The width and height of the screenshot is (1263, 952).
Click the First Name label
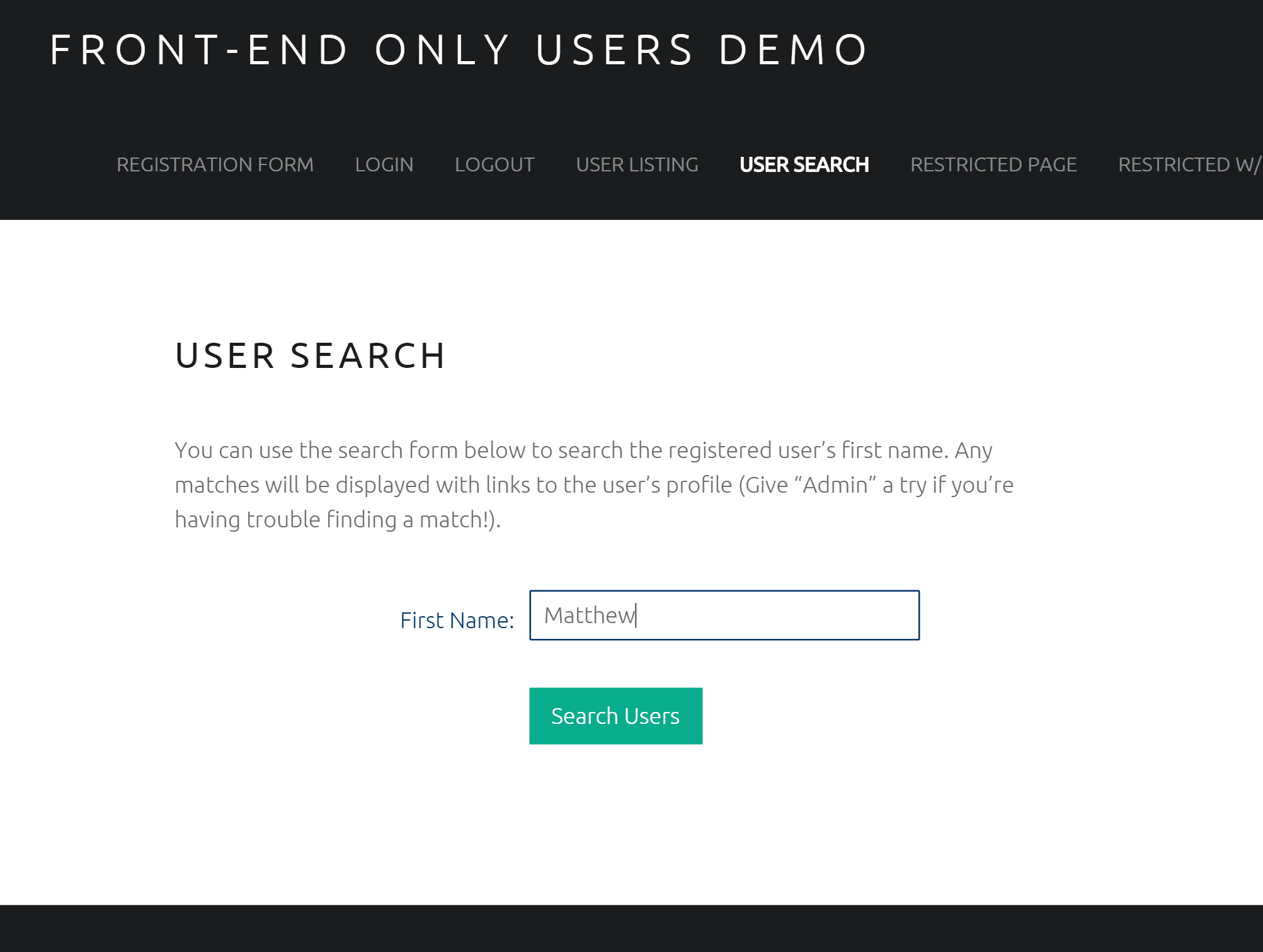[x=457, y=621]
